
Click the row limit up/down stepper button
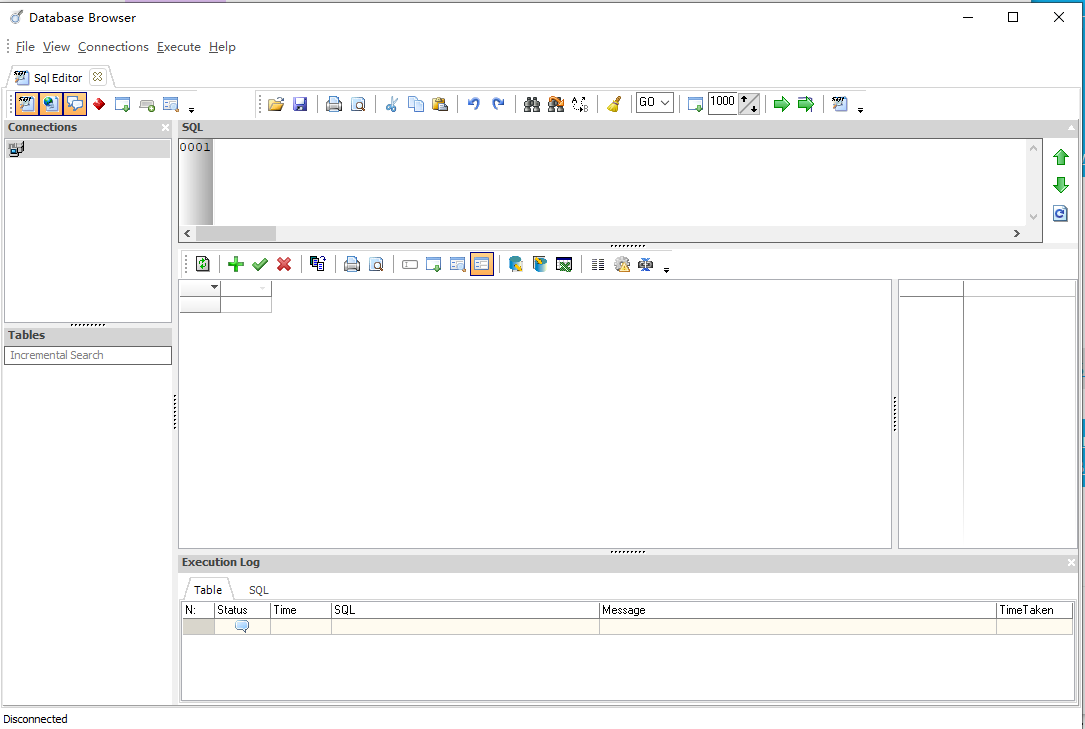749,104
